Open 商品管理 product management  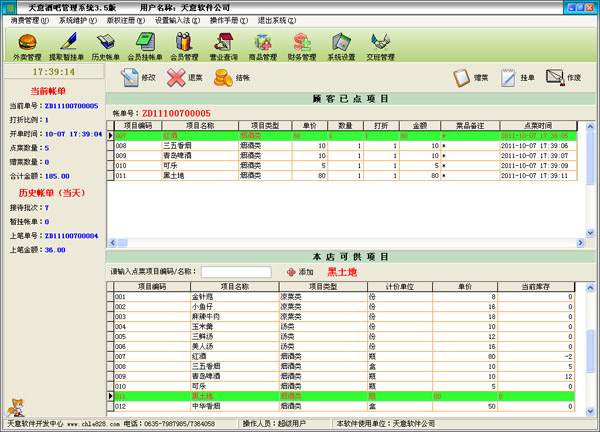point(262,45)
